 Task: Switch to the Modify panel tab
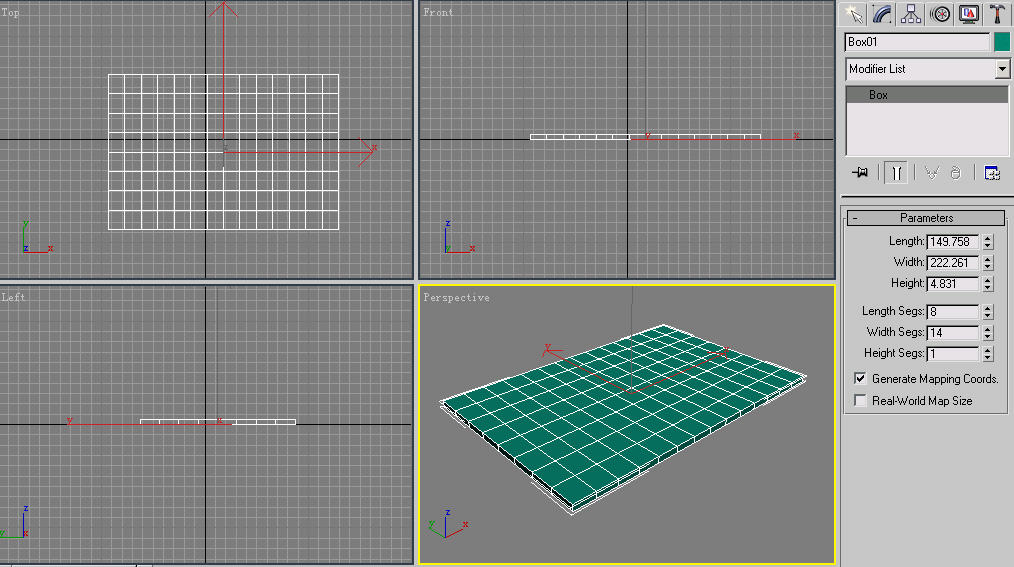tap(882, 13)
